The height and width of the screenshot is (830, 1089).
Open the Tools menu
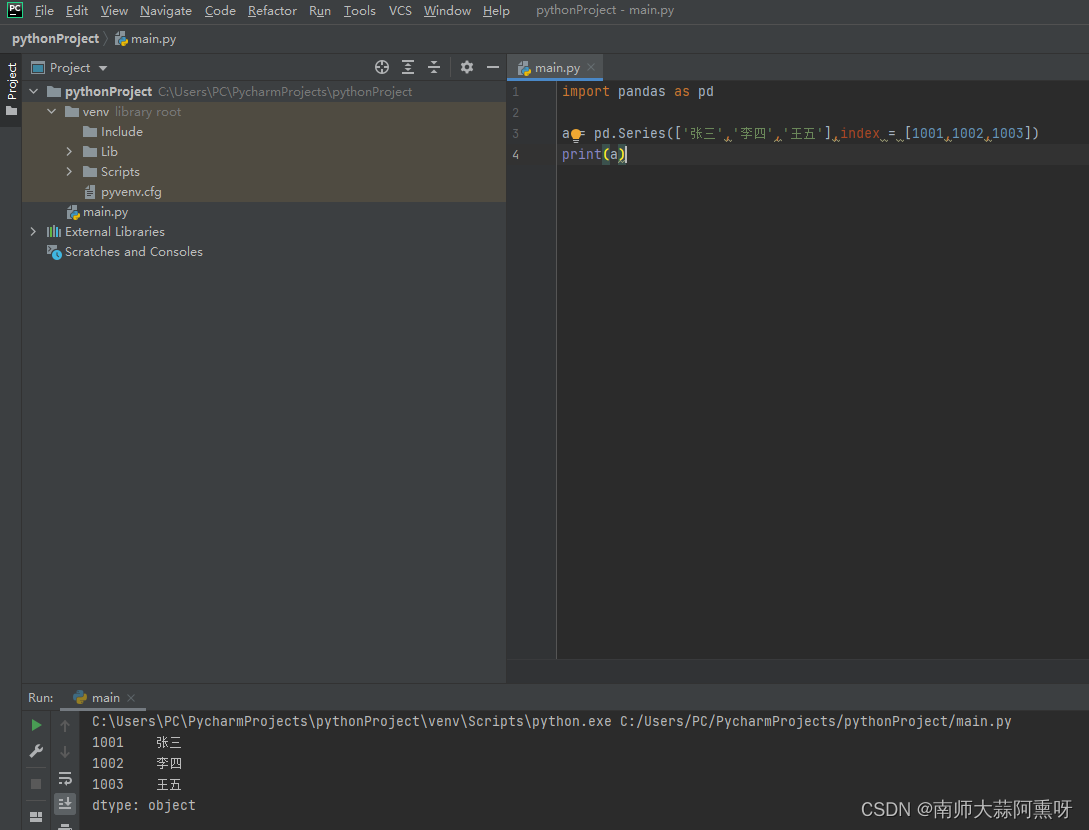pos(360,10)
